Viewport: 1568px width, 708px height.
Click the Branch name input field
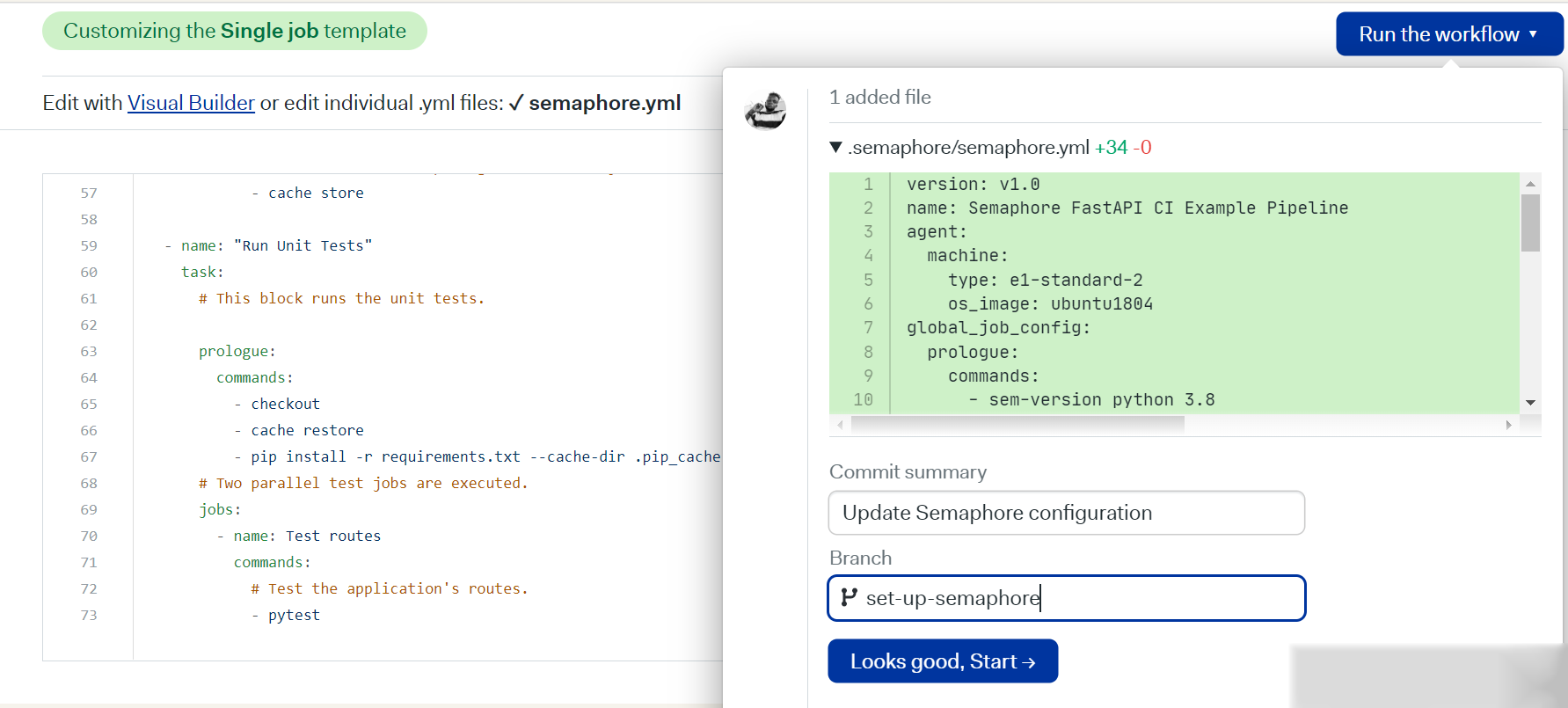click(x=1067, y=598)
